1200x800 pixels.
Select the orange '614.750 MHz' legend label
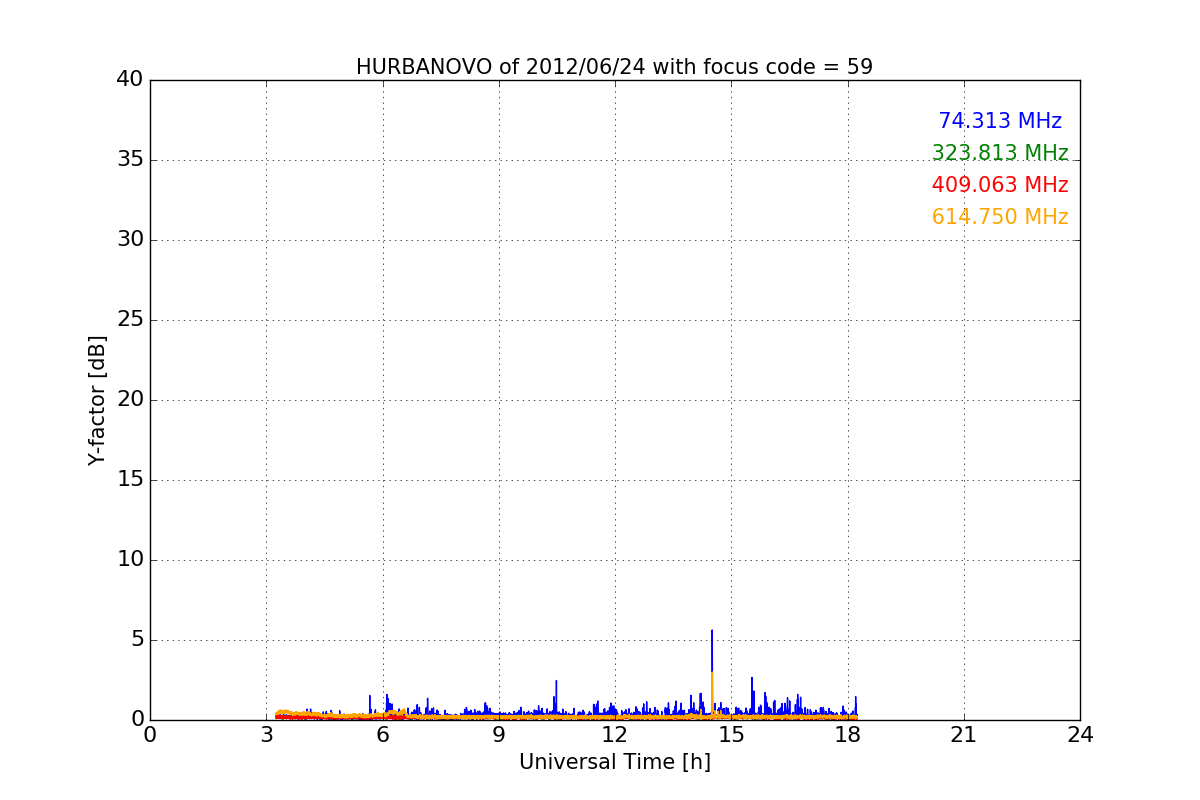point(1000,217)
